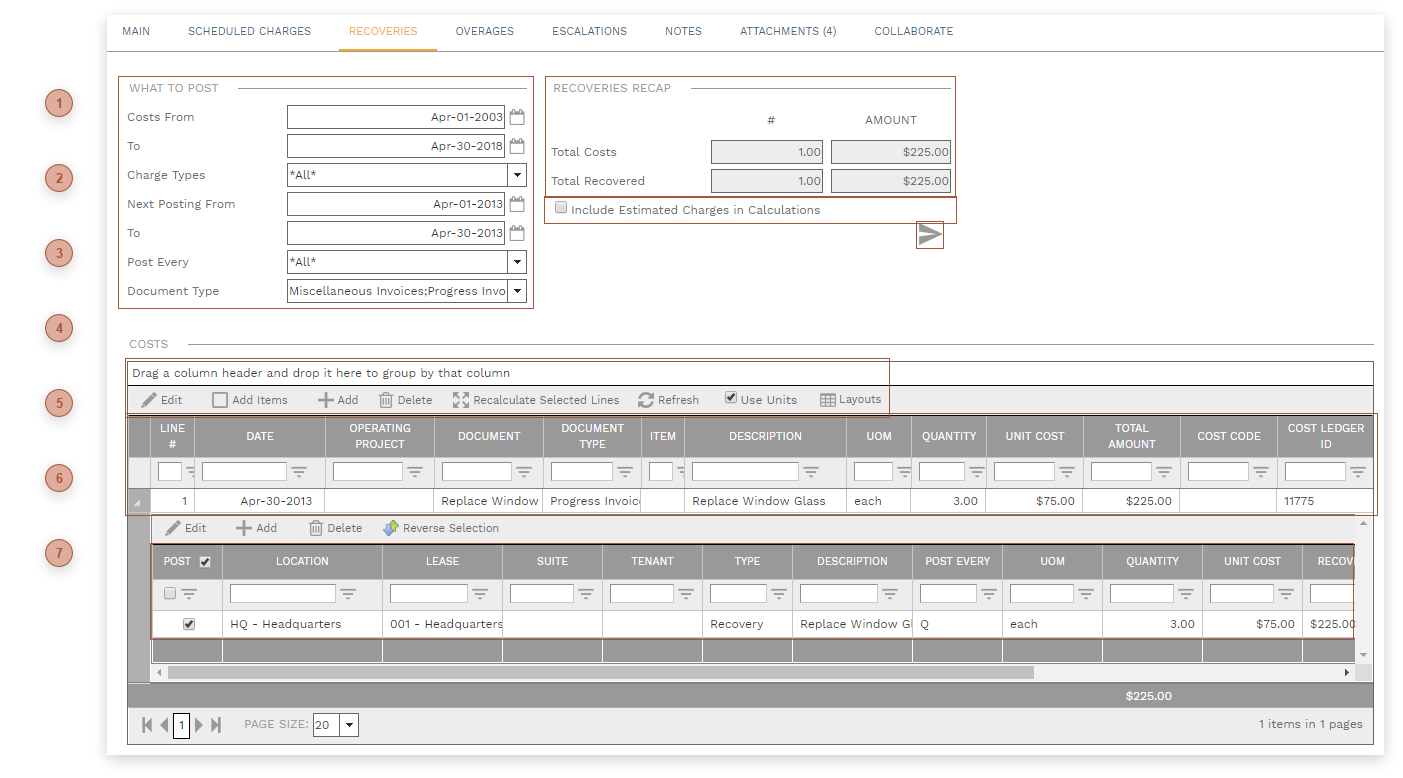Switch to the Scheduled Charges tab
1403x778 pixels.
249,31
